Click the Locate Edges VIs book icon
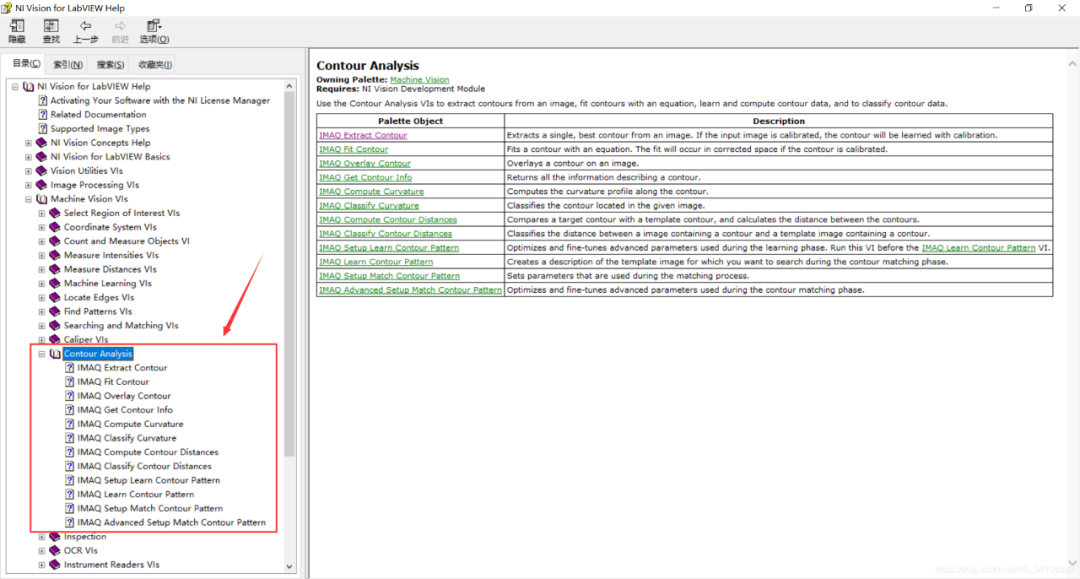Viewport: 1080px width, 579px height. tap(55, 297)
